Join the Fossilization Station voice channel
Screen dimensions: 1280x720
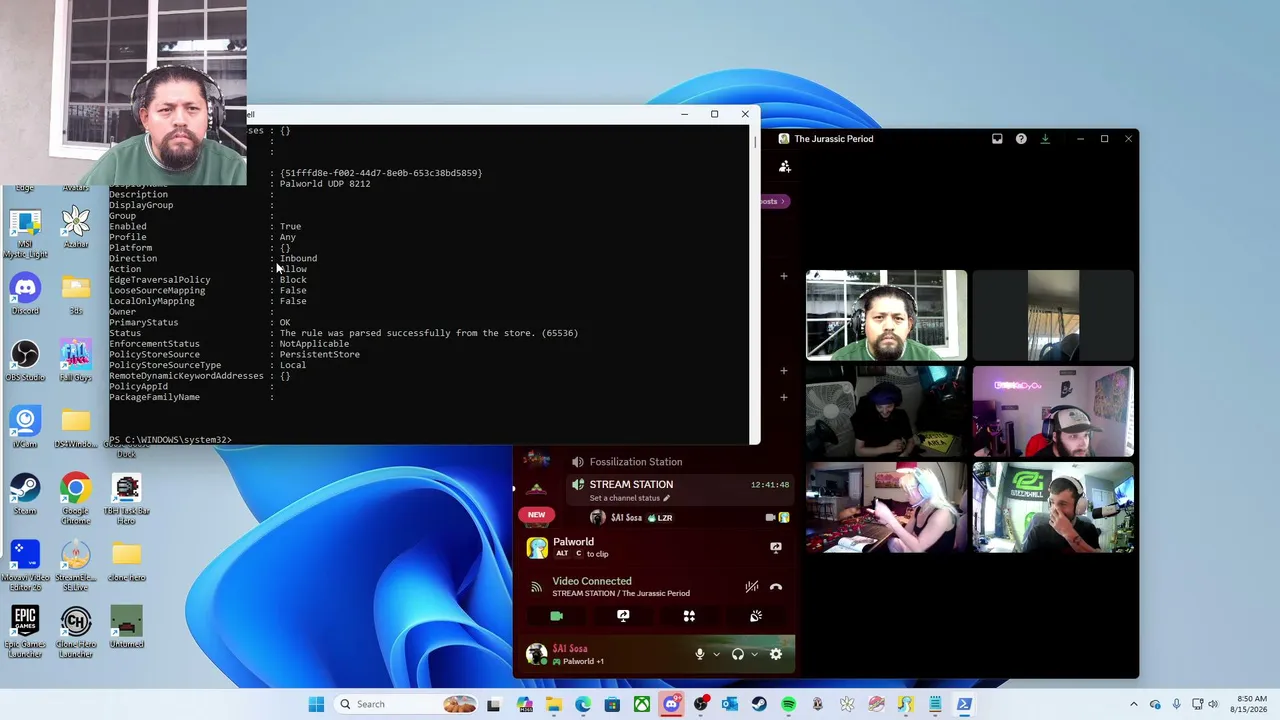tap(635, 462)
